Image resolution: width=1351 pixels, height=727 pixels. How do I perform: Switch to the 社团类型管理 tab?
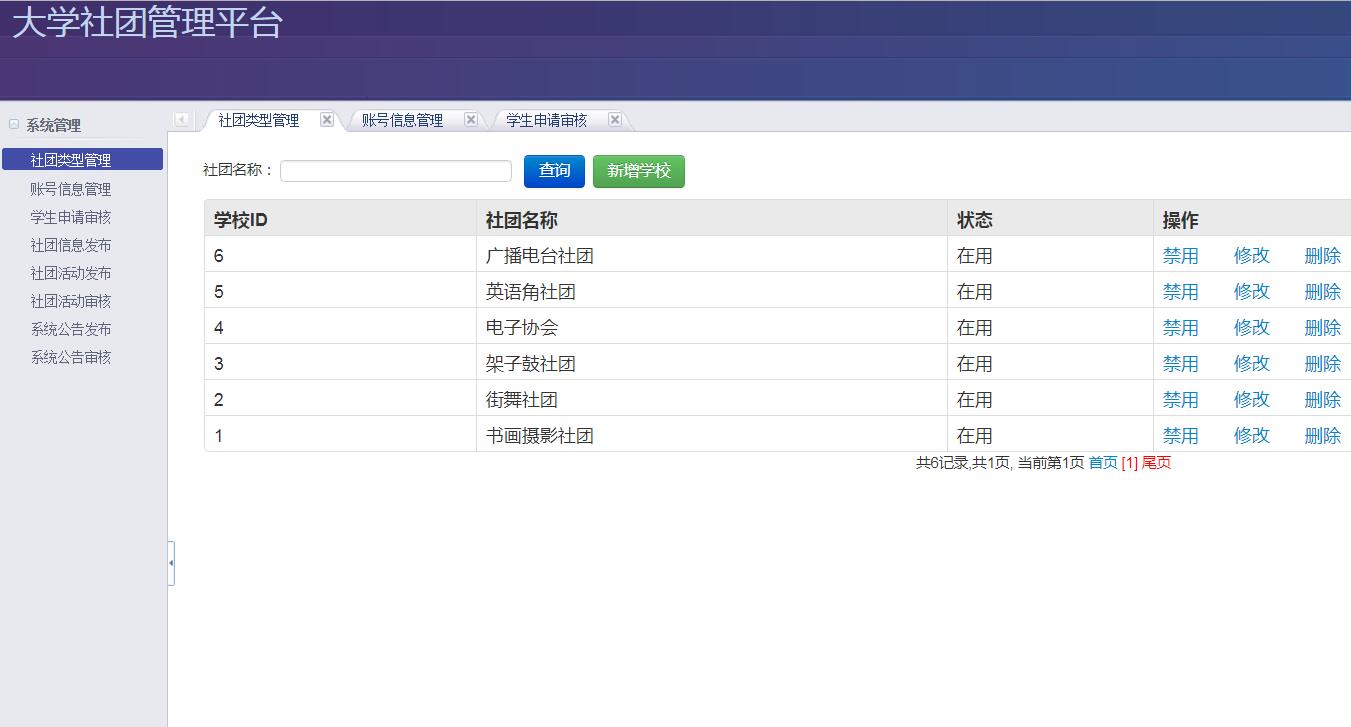click(x=259, y=120)
